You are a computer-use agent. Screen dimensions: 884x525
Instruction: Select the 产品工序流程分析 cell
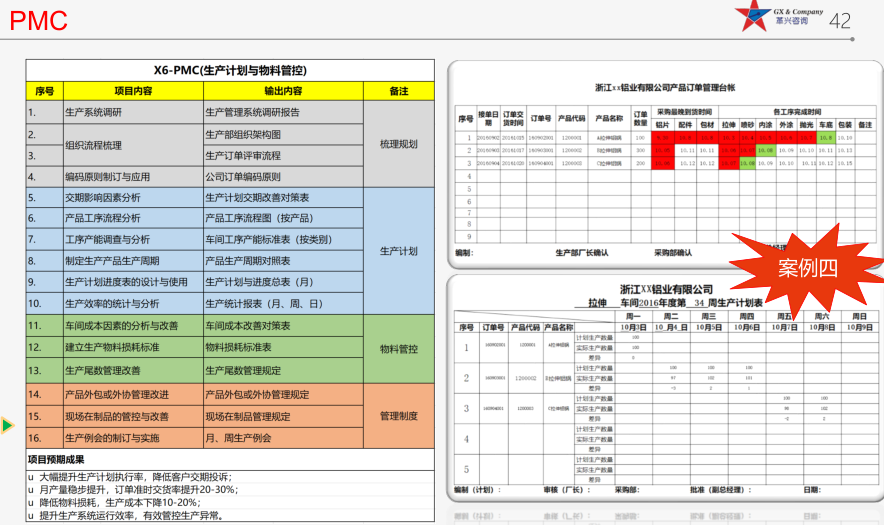(133, 218)
